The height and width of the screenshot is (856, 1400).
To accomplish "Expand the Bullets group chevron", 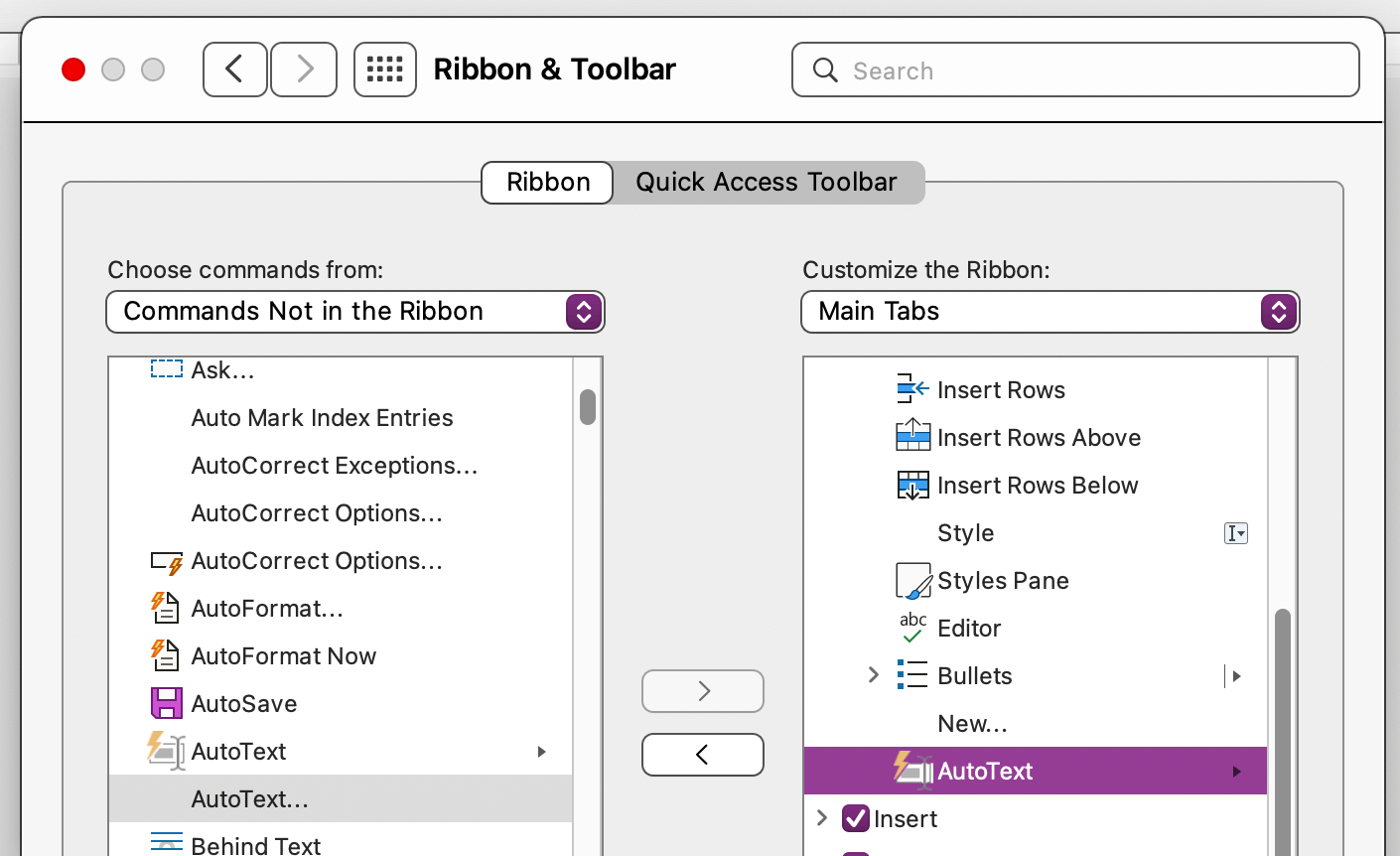I will pos(874,675).
